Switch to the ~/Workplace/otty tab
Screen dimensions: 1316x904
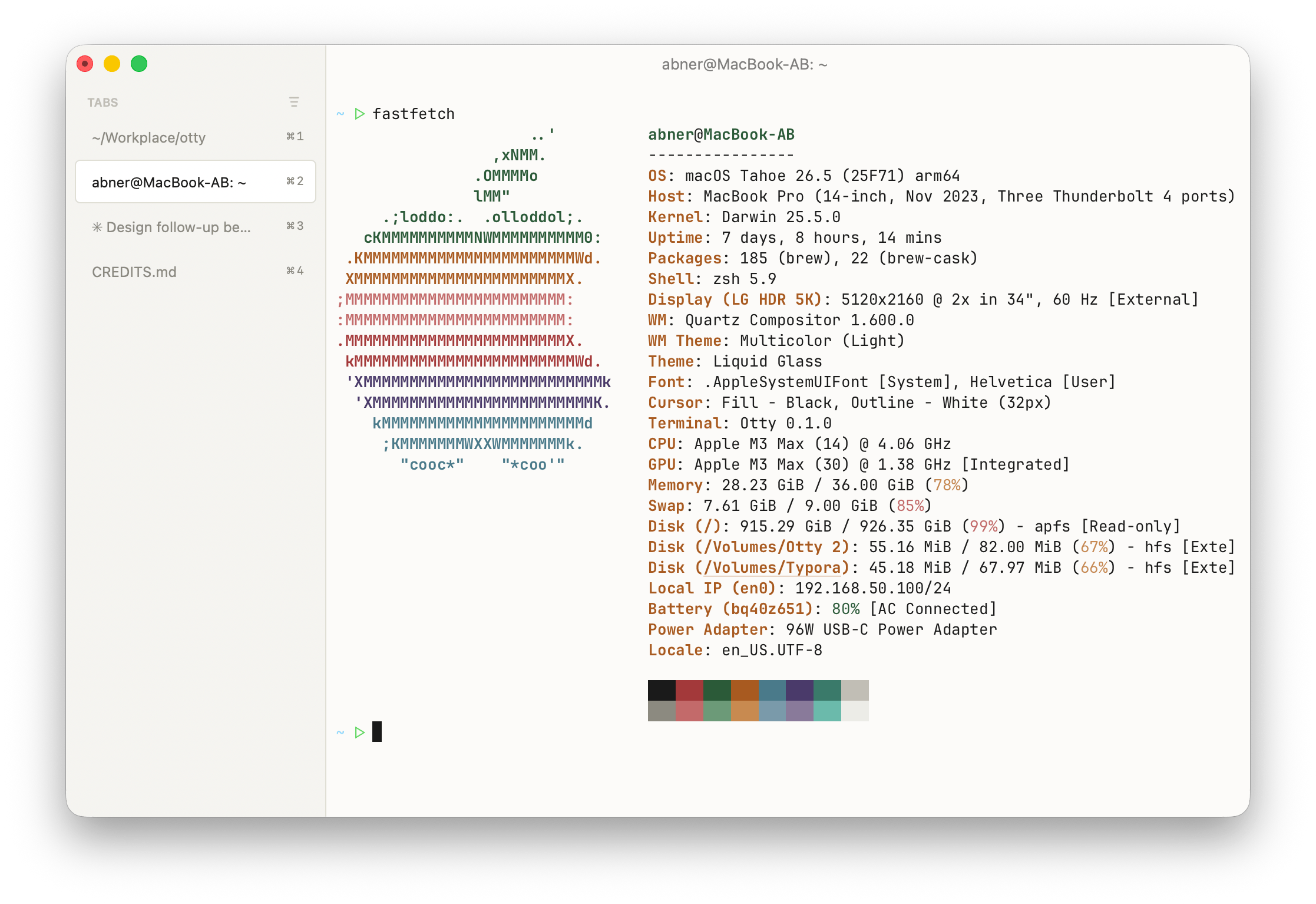click(196, 137)
